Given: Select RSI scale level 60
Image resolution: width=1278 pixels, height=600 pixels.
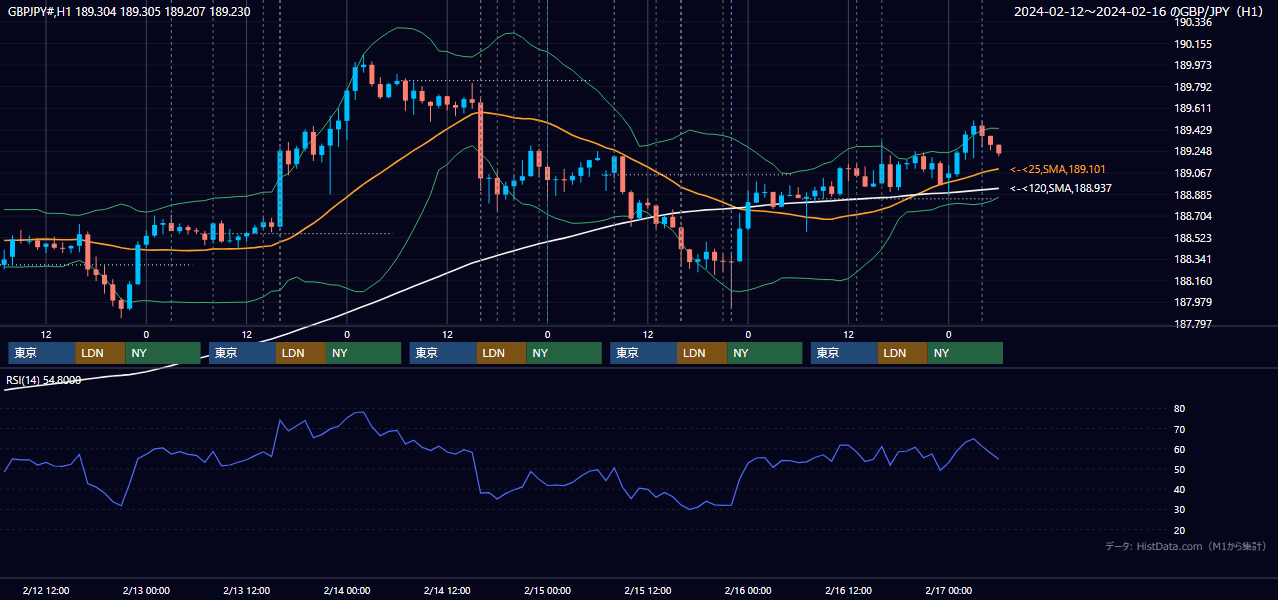Looking at the screenshot, I should coord(1180,449).
